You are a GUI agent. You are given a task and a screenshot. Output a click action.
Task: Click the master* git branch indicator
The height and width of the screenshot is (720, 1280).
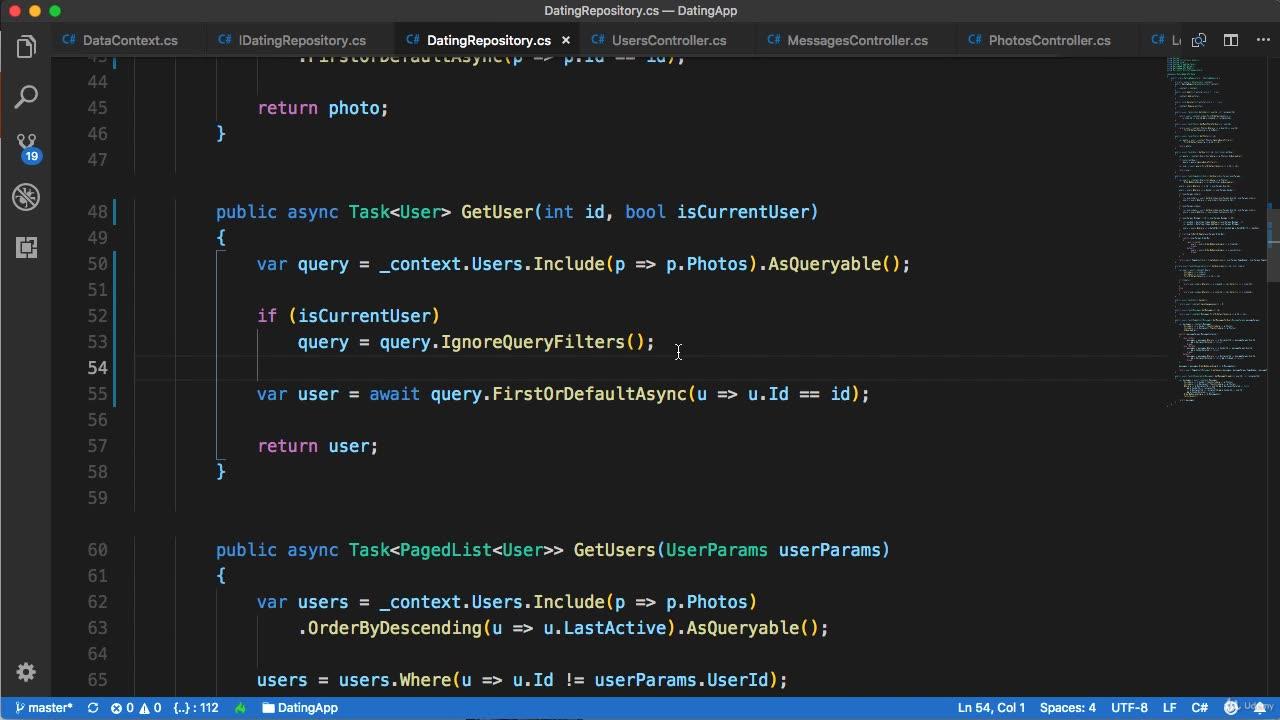(44, 708)
